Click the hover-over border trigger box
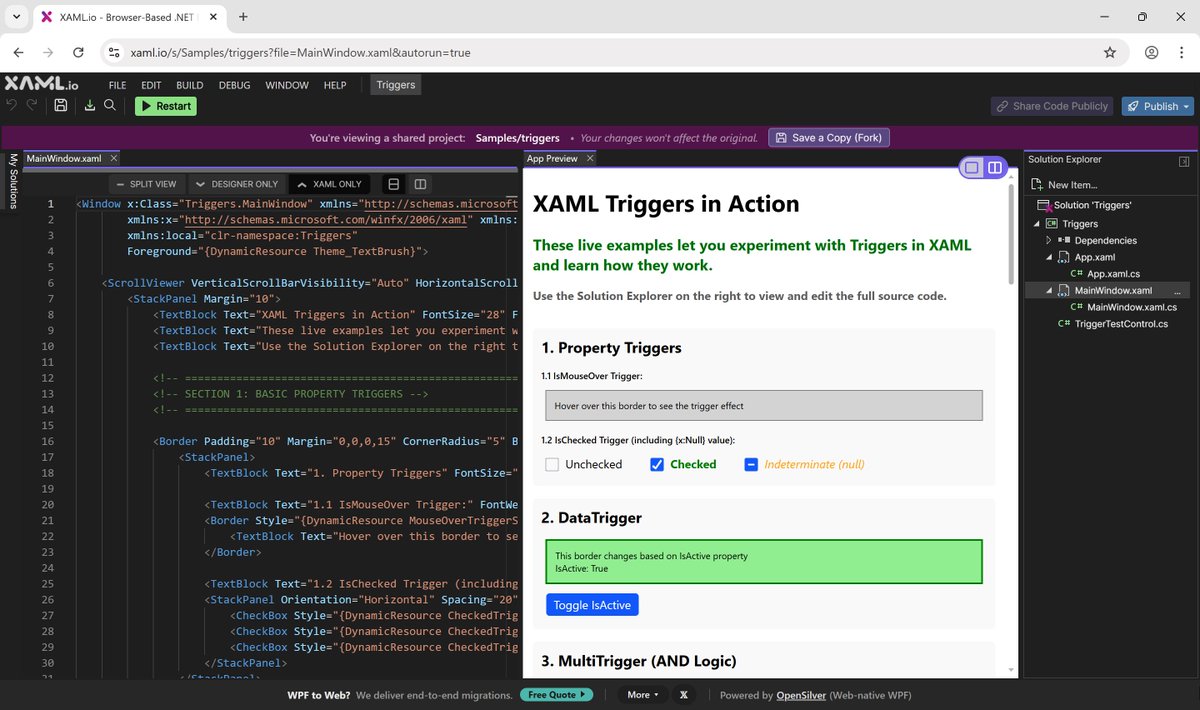This screenshot has height=710, width=1200. pos(764,405)
